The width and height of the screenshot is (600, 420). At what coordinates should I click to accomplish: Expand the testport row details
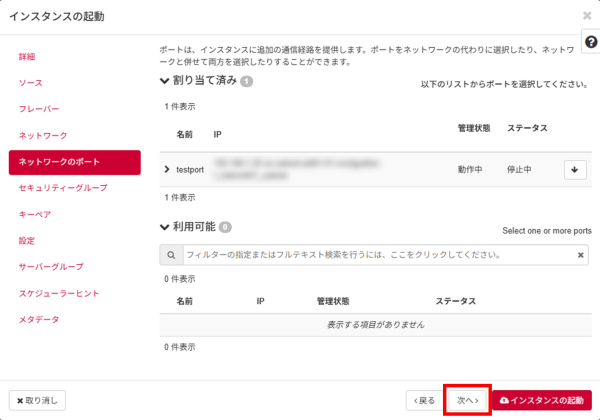coord(168,170)
